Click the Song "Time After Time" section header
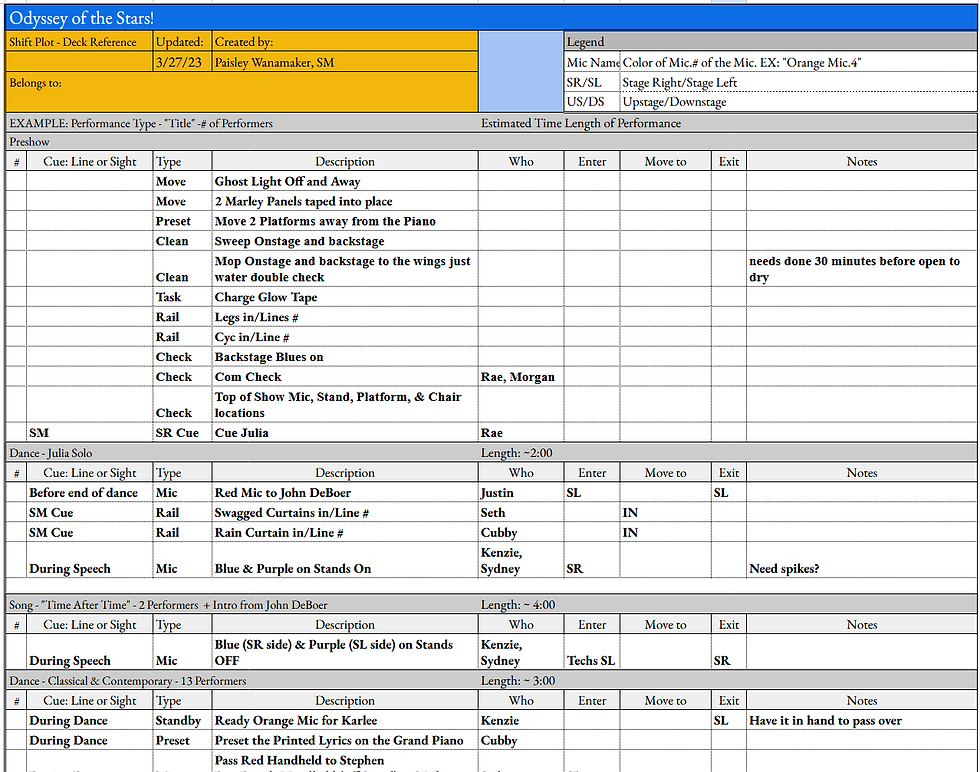The image size is (980, 772). click(242, 604)
